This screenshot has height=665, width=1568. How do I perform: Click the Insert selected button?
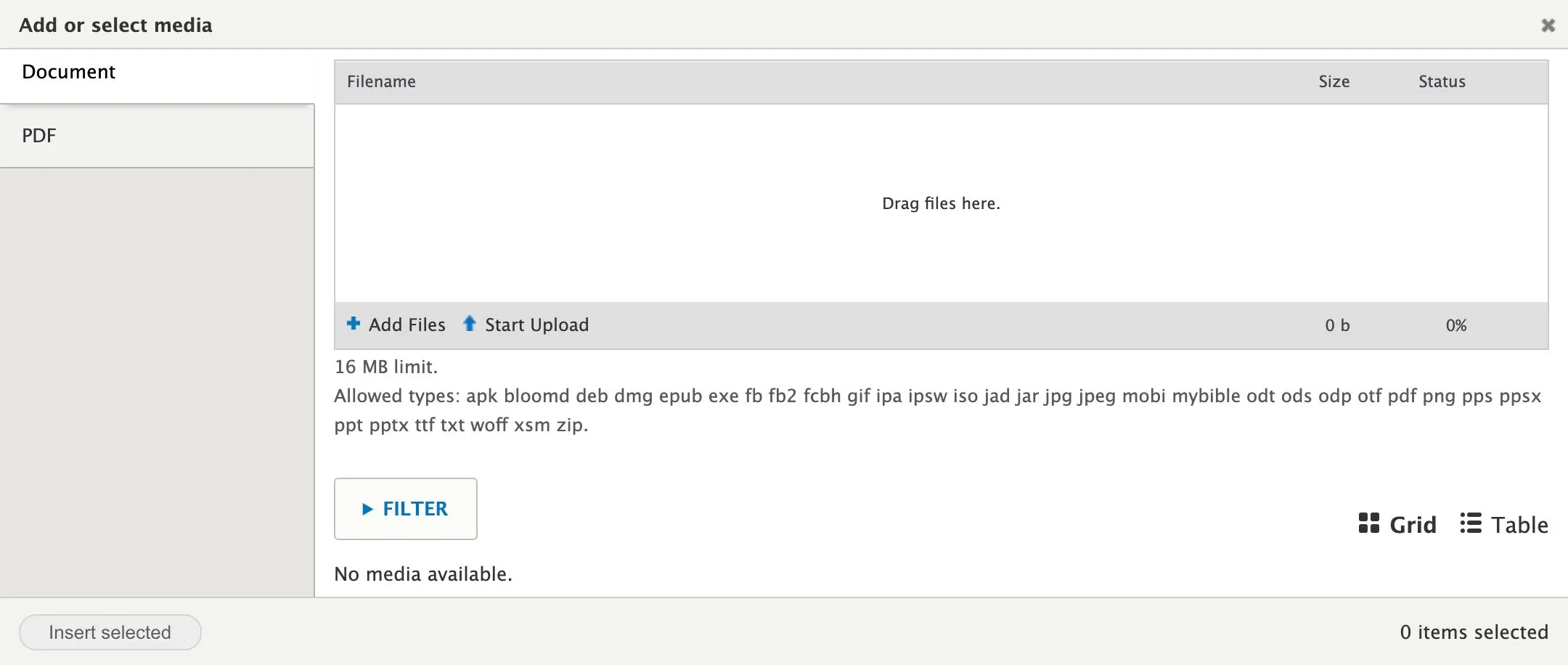tap(110, 632)
